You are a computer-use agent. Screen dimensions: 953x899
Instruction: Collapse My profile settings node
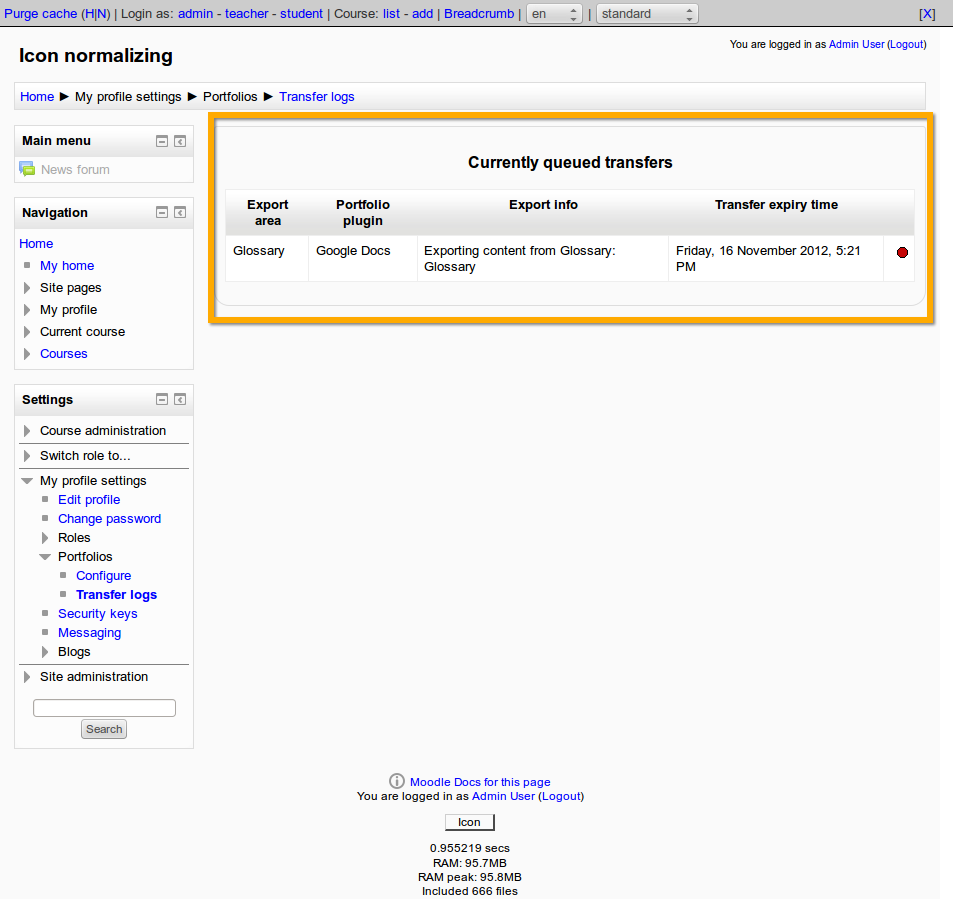tap(27, 481)
